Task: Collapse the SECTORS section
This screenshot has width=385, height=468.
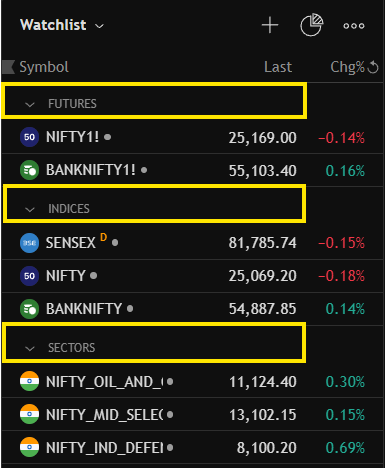Action: (30, 349)
